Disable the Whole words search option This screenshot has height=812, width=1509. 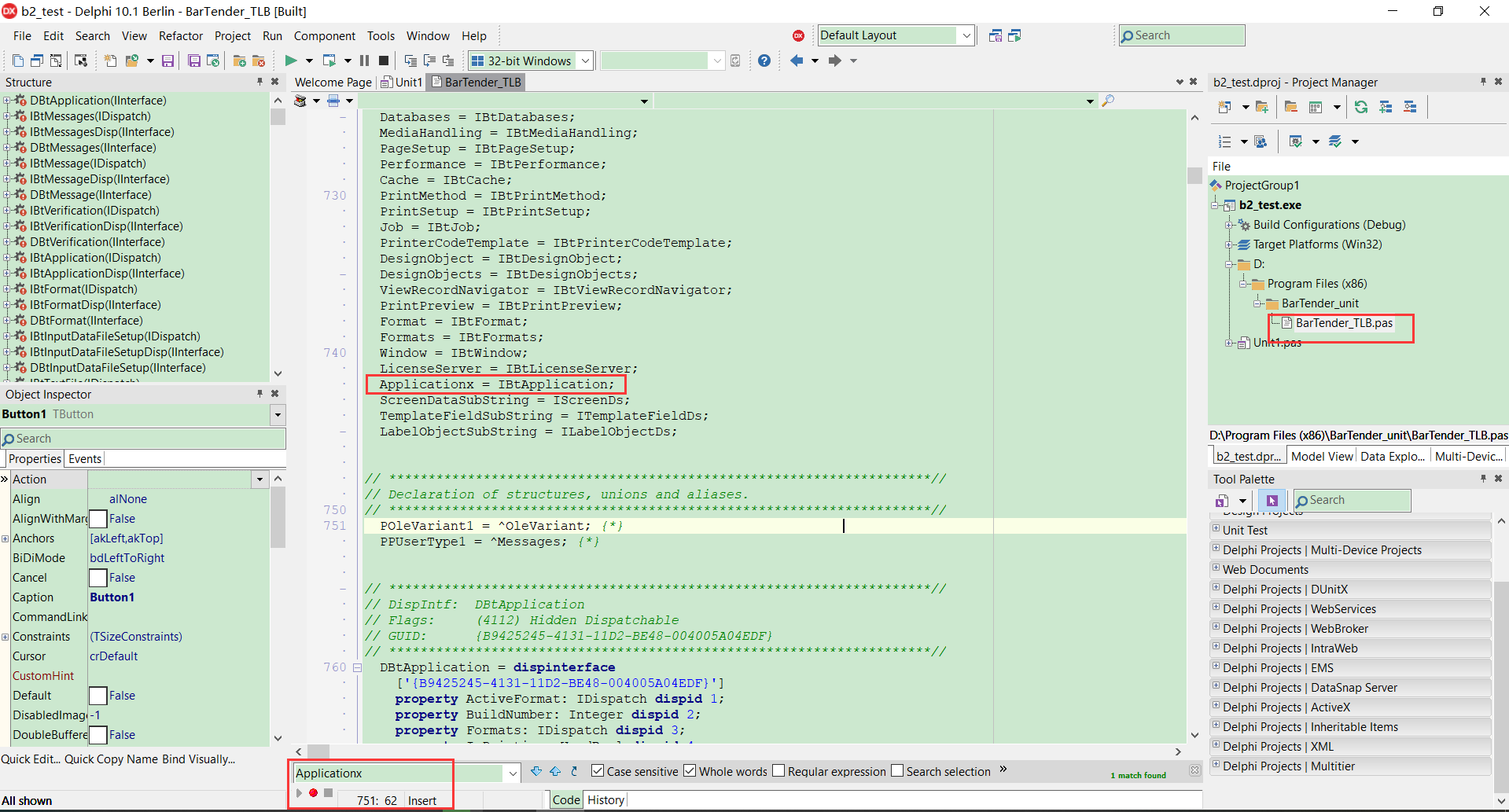690,771
